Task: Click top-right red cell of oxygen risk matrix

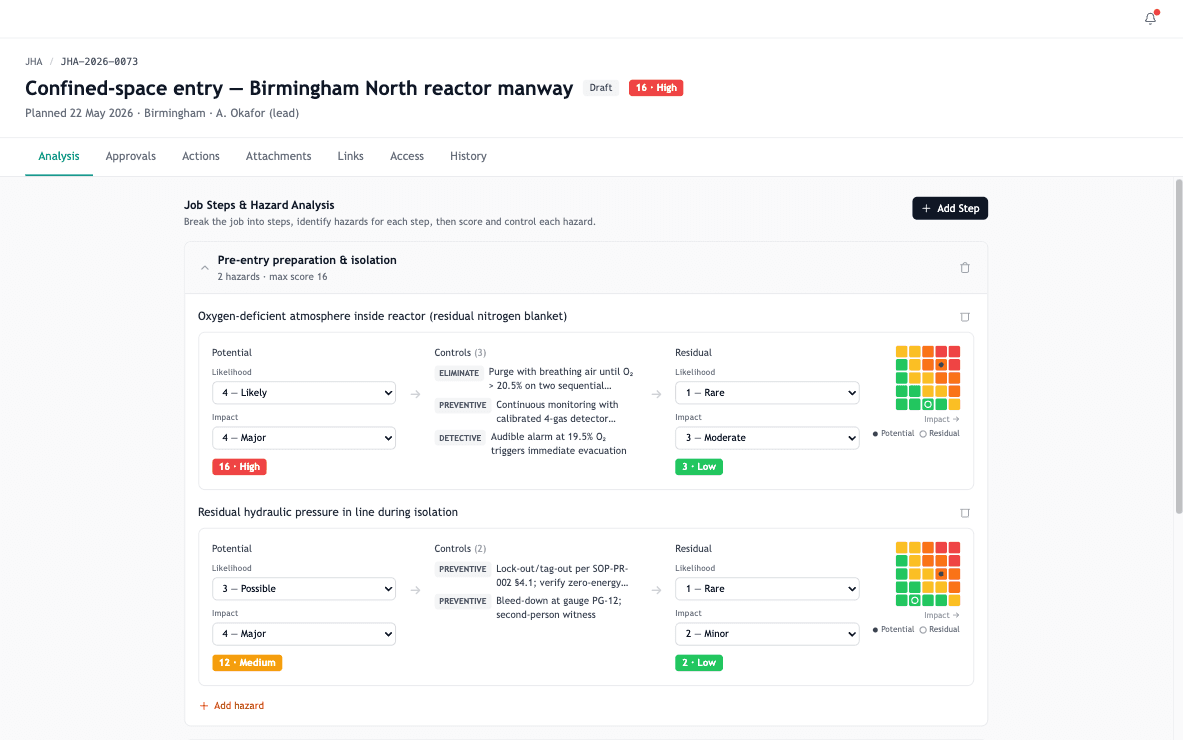Action: tap(954, 352)
